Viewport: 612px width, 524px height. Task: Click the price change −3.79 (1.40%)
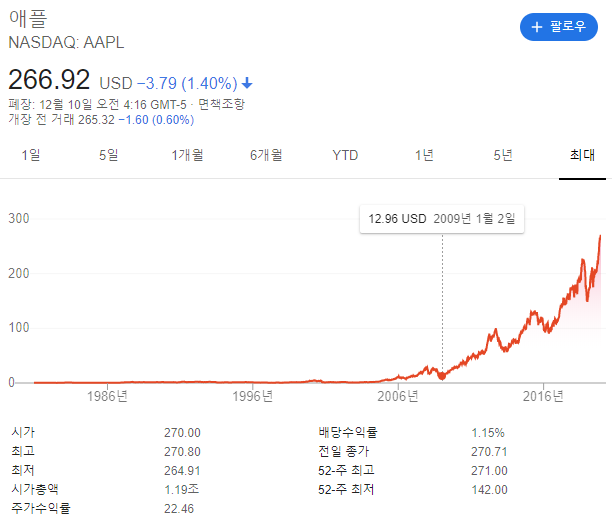point(187,83)
